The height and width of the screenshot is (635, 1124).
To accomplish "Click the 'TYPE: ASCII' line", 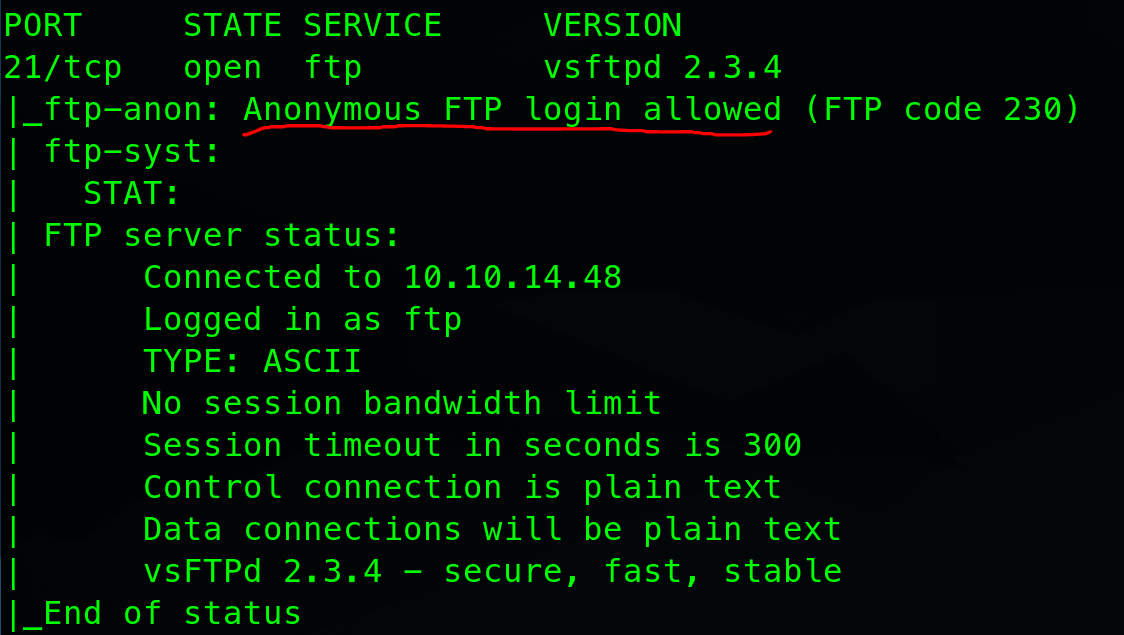I will pos(252,362).
